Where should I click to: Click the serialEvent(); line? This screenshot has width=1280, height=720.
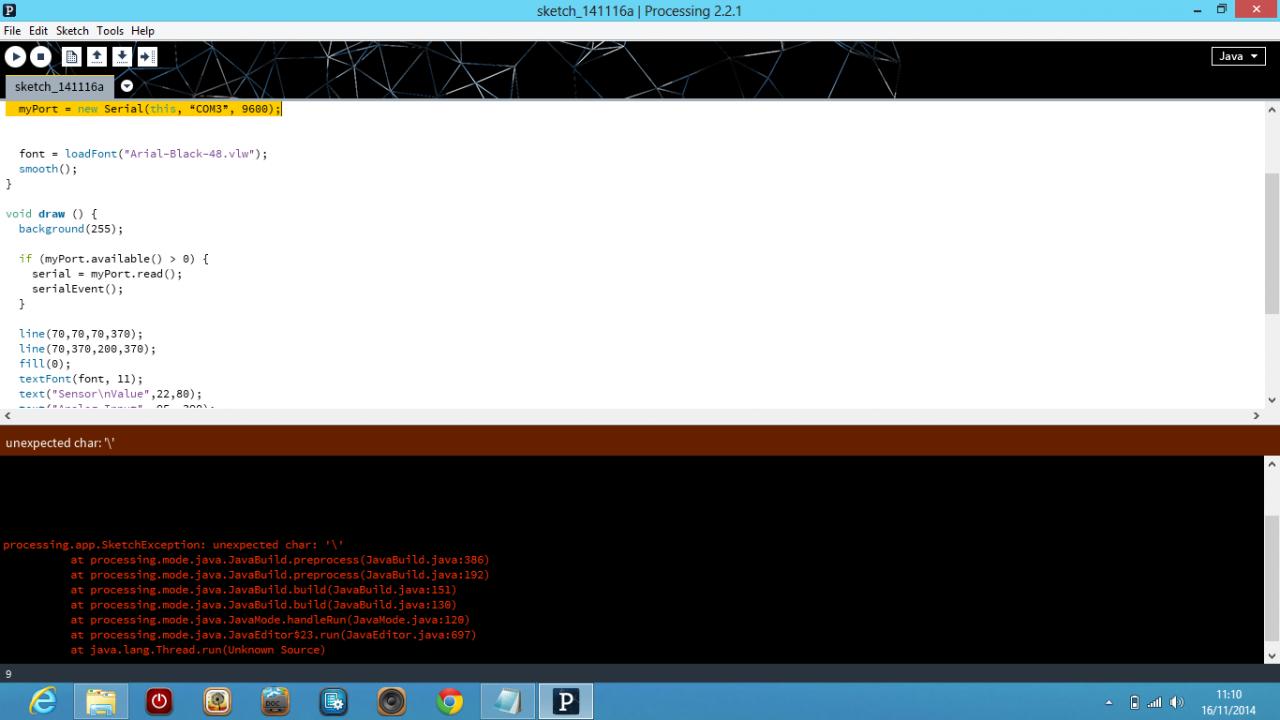(x=78, y=289)
